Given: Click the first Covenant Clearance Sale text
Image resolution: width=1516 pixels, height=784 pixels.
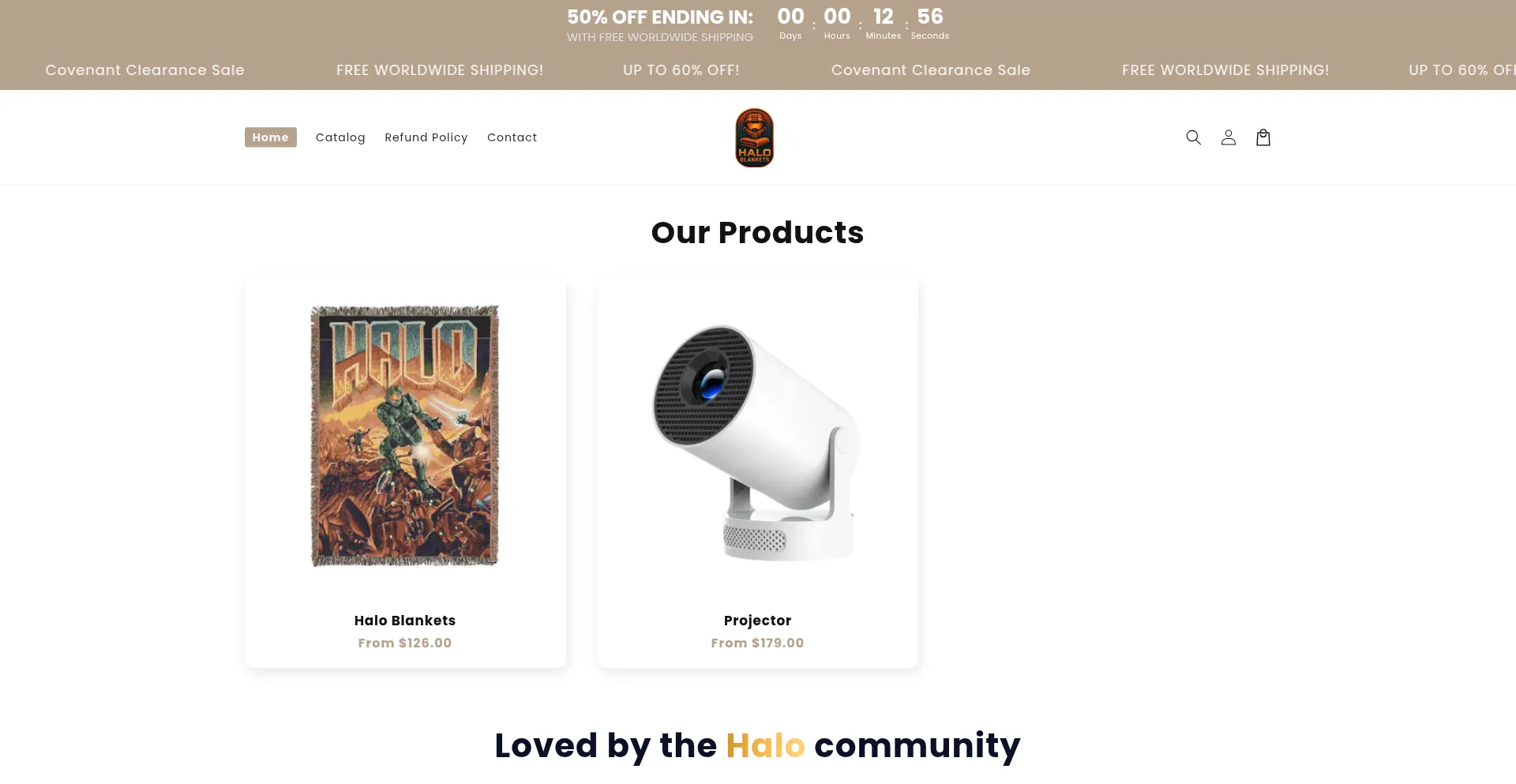Looking at the screenshot, I should [x=144, y=69].
